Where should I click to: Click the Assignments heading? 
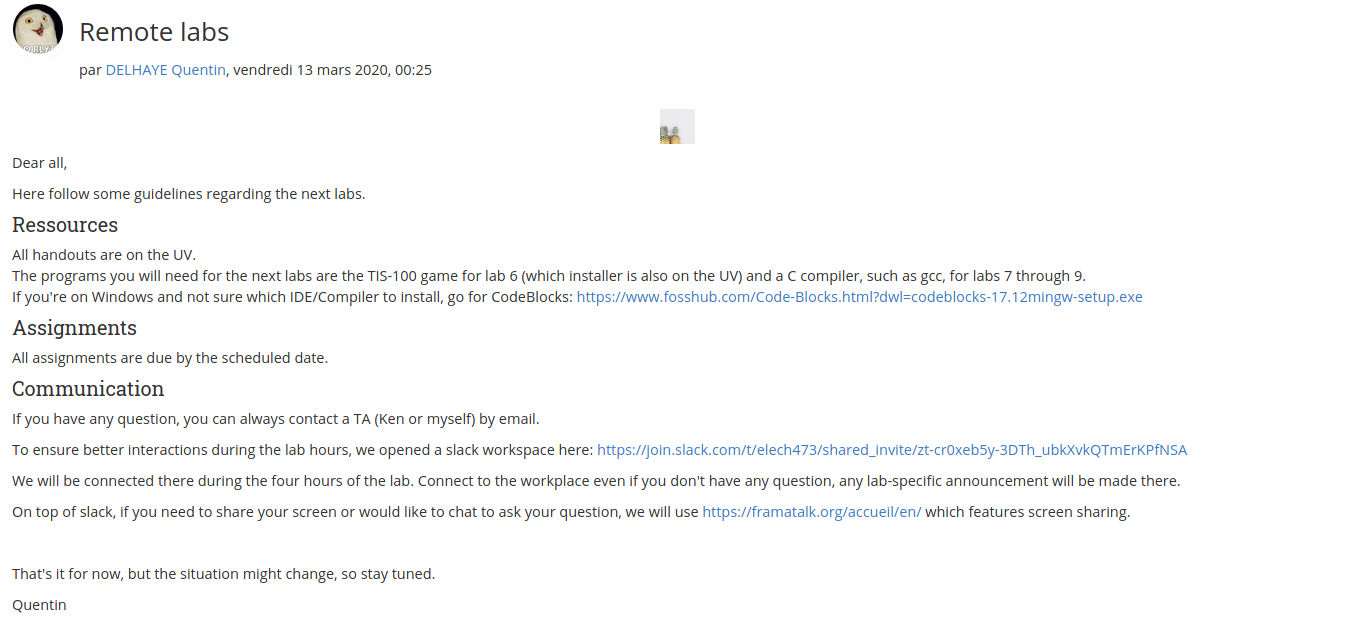74,328
